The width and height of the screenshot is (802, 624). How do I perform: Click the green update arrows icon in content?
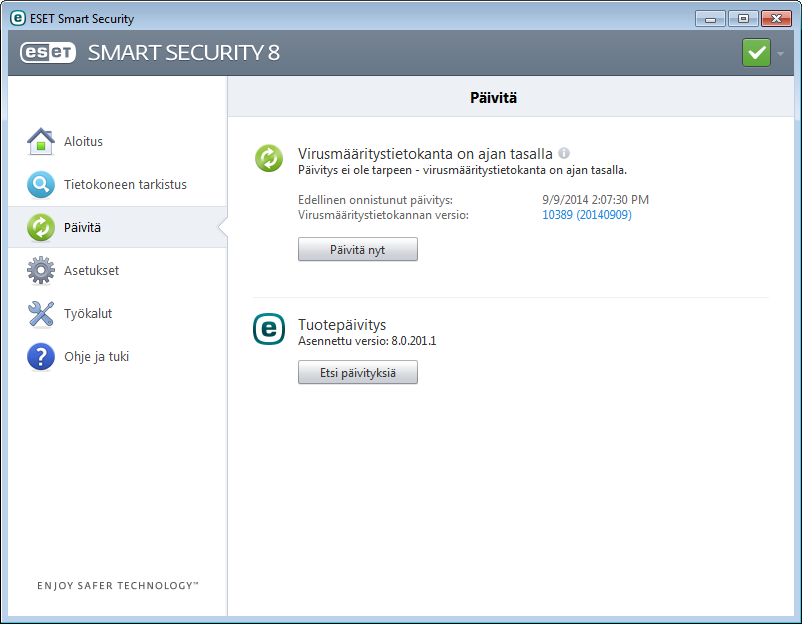pyautogui.click(x=269, y=158)
